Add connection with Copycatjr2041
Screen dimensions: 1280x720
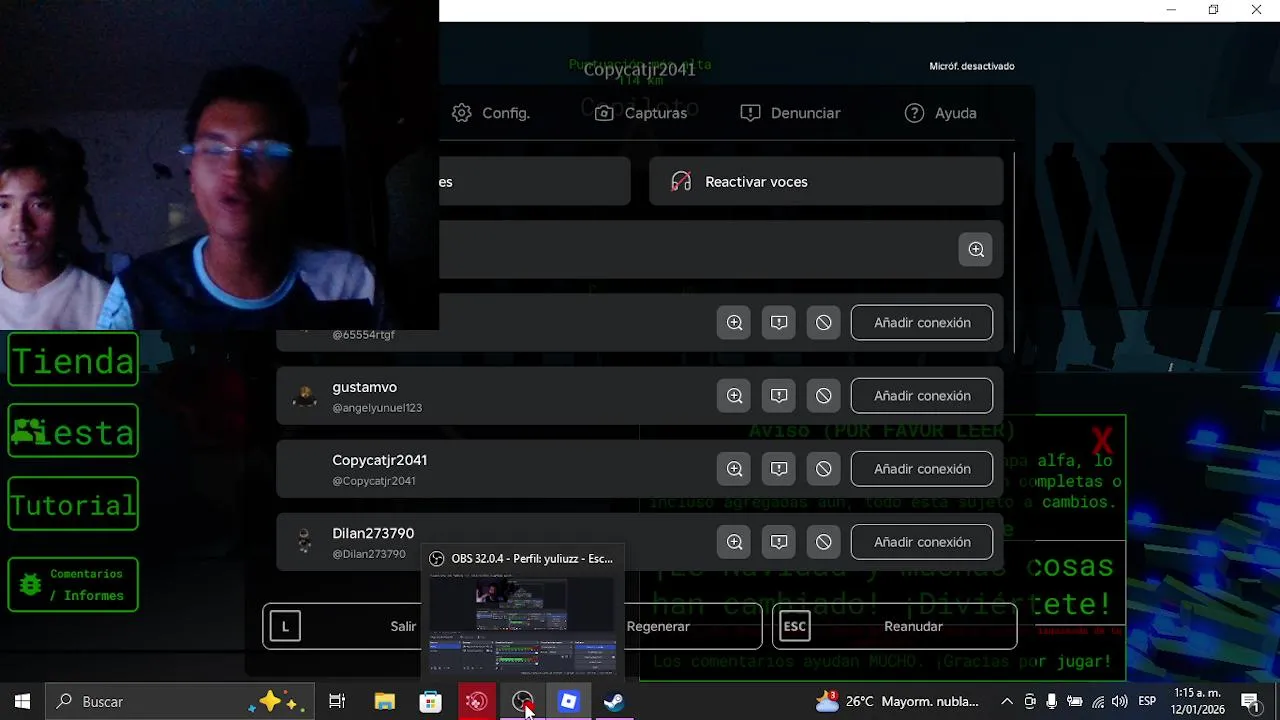[922, 469]
